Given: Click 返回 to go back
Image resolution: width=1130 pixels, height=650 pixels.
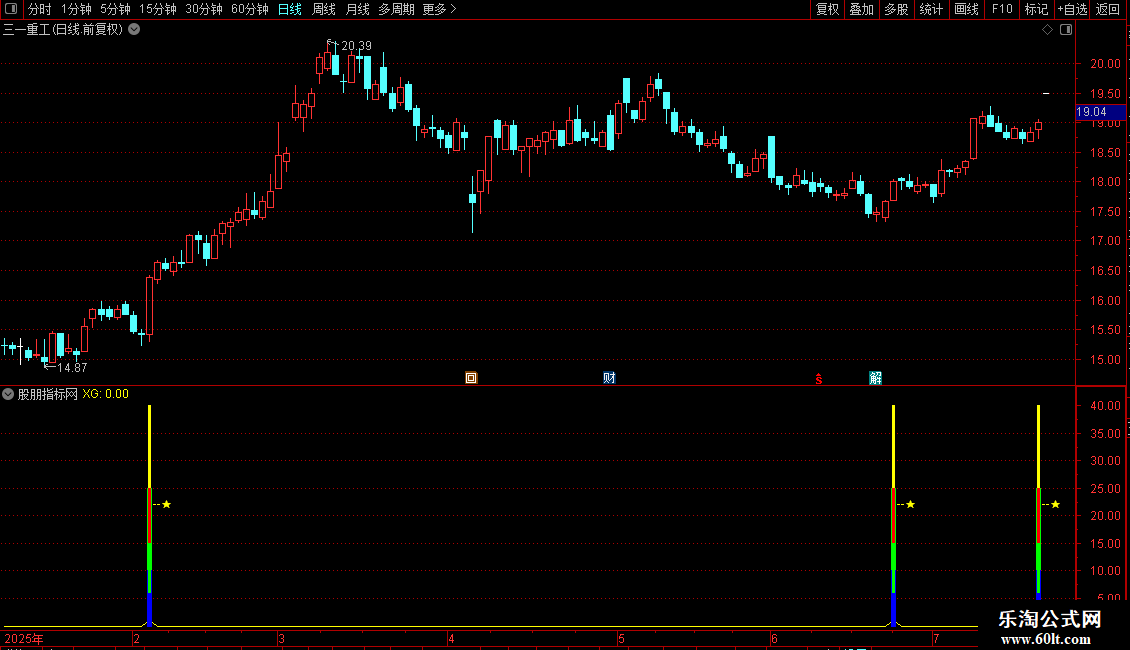Looking at the screenshot, I should point(1108,9).
